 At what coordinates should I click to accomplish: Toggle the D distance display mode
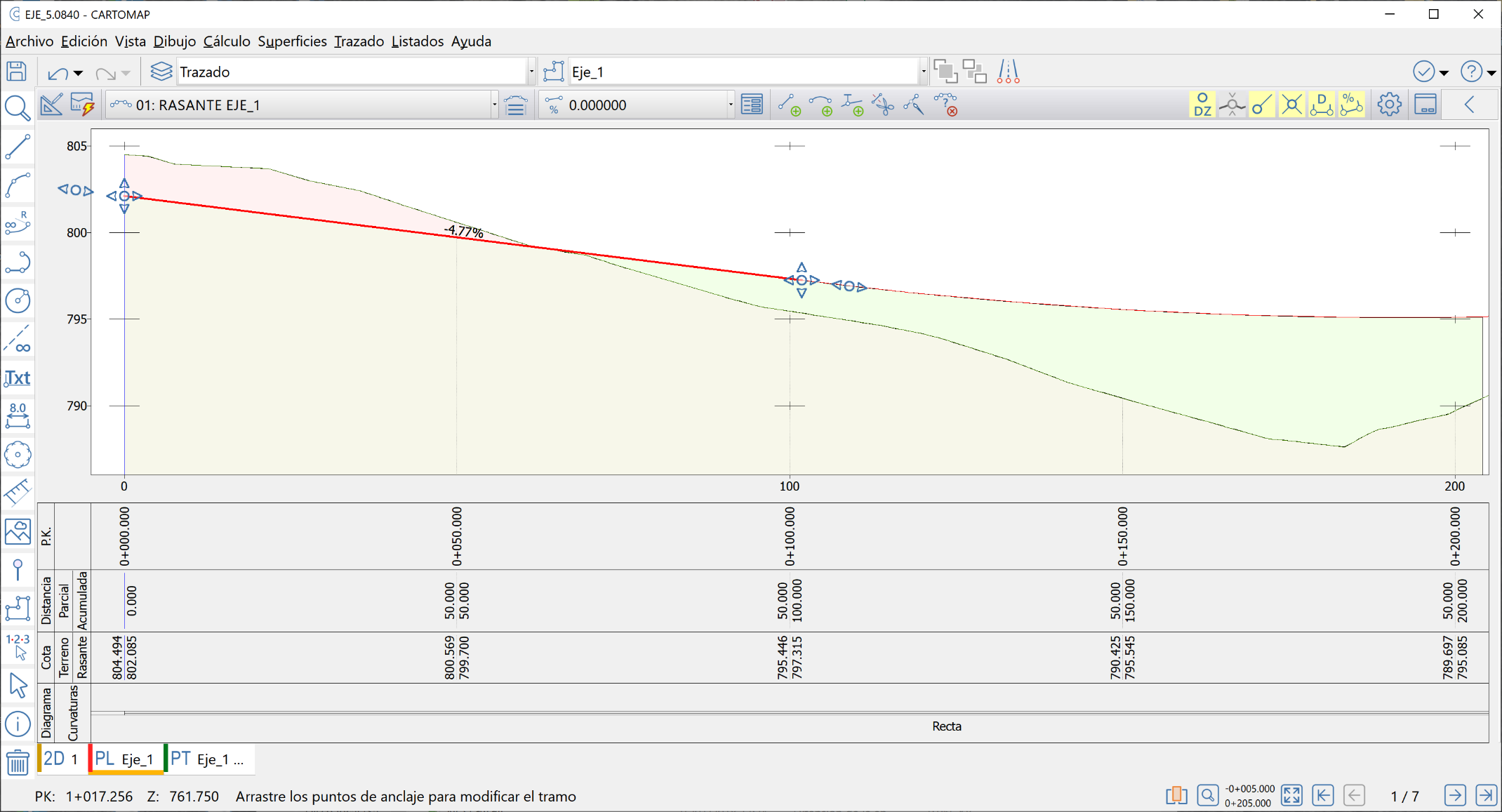pos(1322,104)
